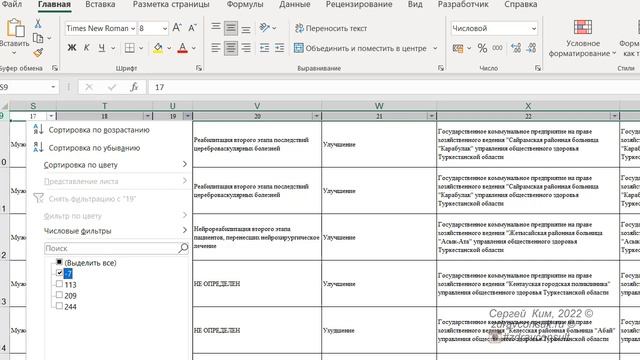Apply comma thousands separator 000 format
Screen dimensions: 640x360
pos(497,48)
